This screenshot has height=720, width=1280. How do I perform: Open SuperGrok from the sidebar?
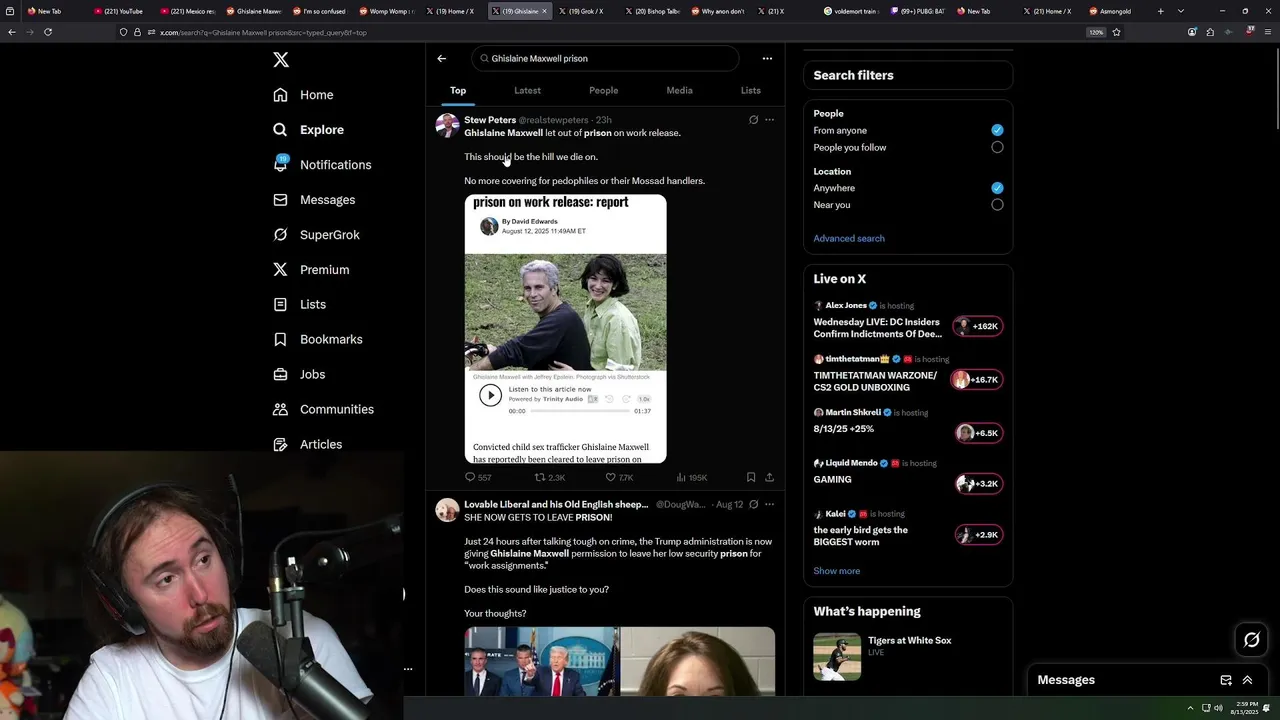pos(315,235)
